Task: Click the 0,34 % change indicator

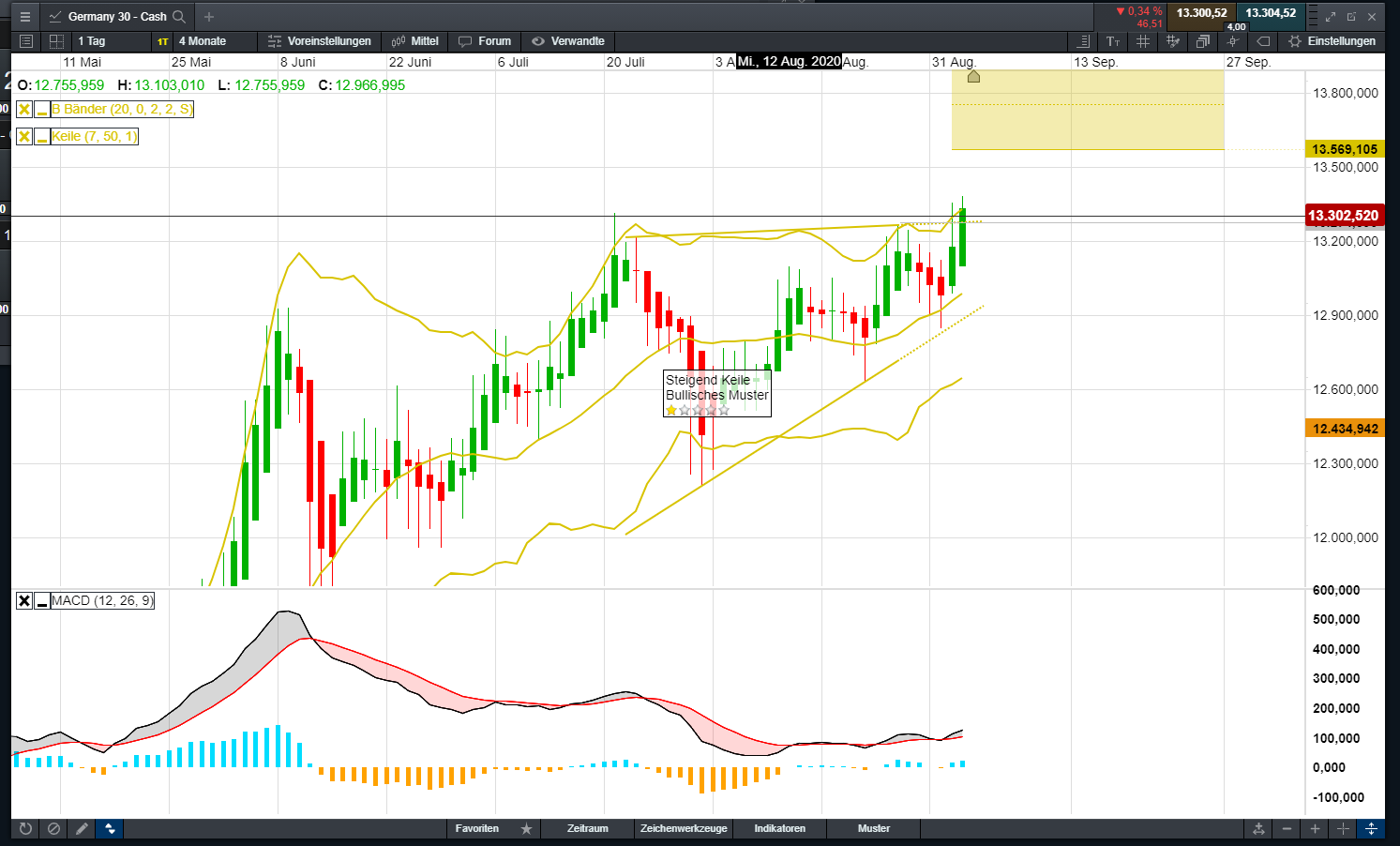Action: (x=1139, y=11)
